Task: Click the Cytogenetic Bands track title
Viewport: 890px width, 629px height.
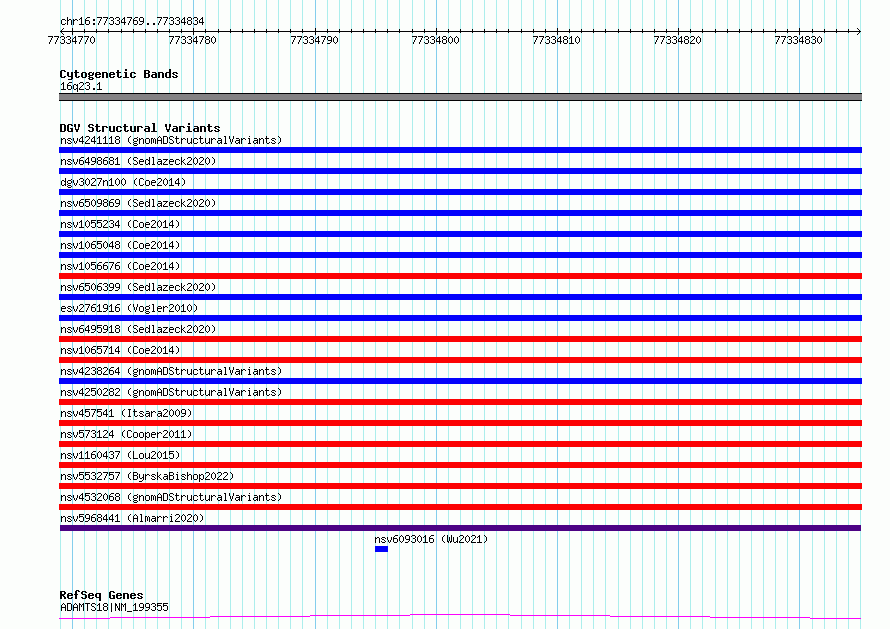Action: pos(119,74)
